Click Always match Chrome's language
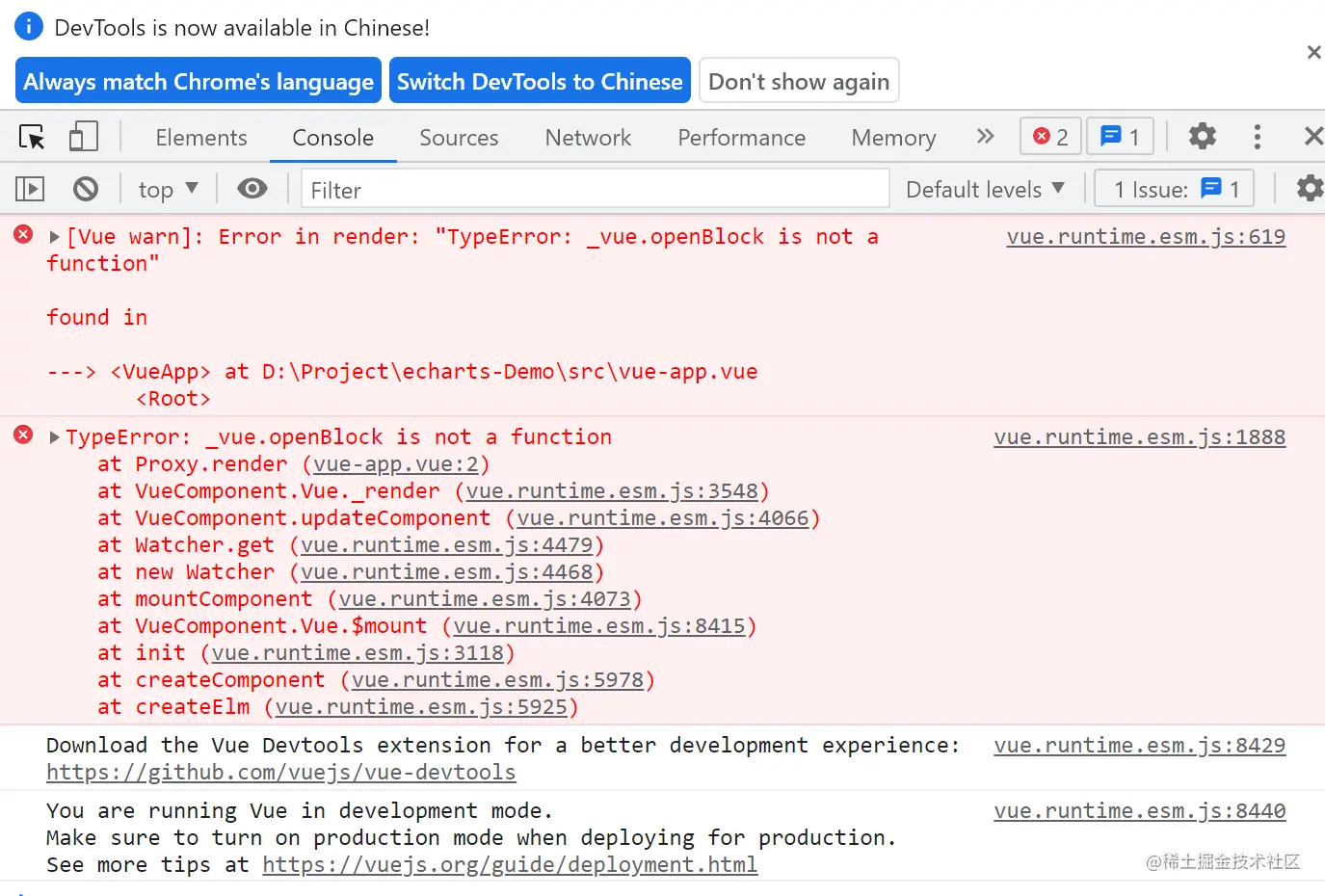 tap(199, 81)
